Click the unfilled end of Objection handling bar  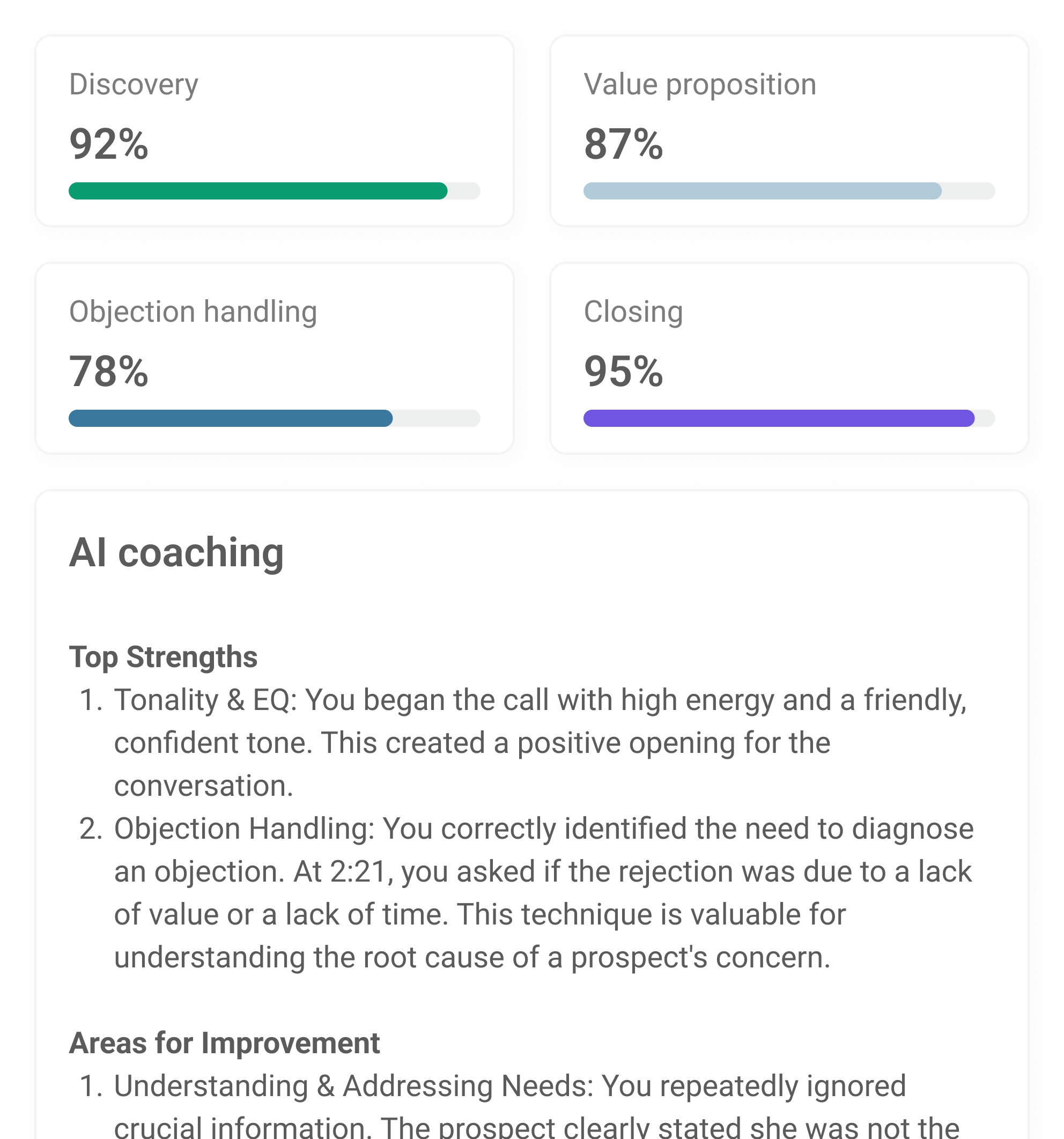437,418
